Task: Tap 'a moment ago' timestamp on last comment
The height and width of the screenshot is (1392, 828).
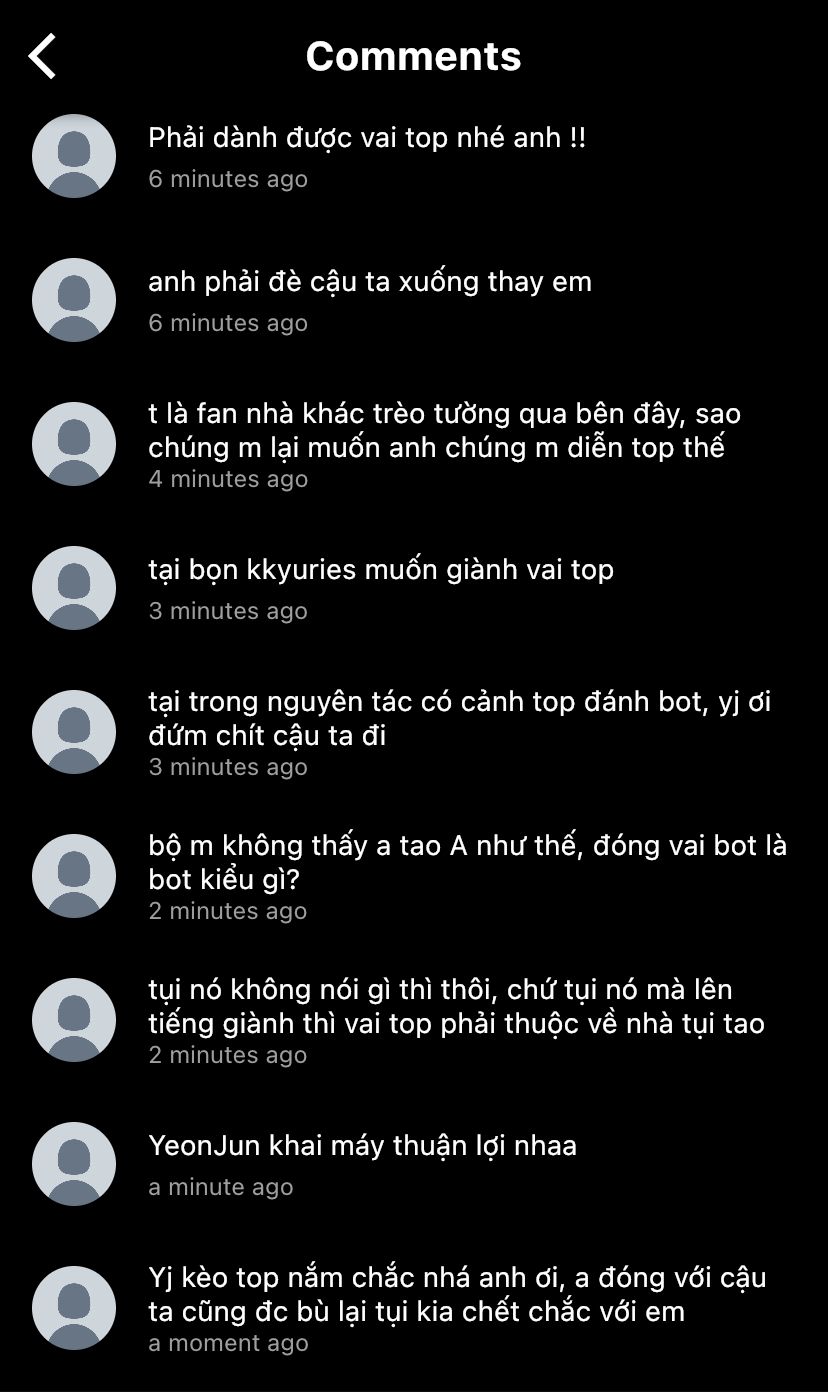Action: 228,1343
